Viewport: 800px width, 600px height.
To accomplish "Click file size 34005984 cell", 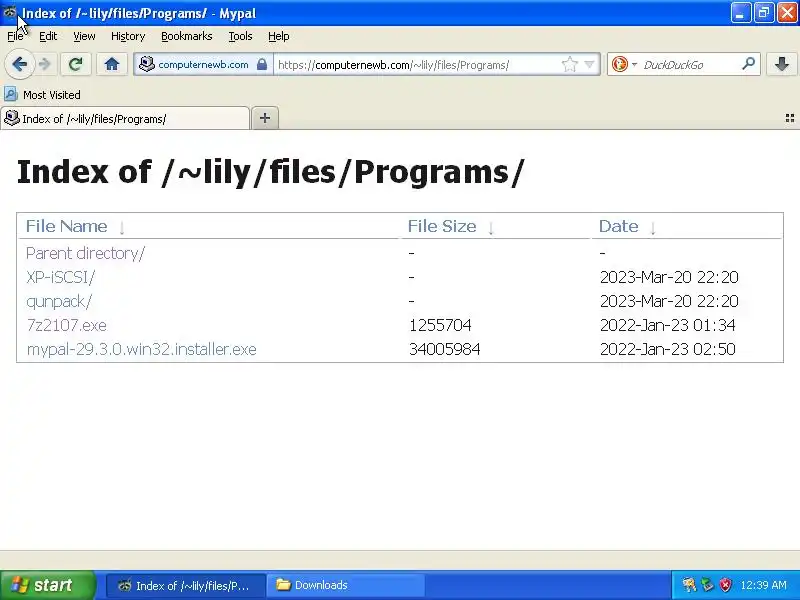I will 444,349.
